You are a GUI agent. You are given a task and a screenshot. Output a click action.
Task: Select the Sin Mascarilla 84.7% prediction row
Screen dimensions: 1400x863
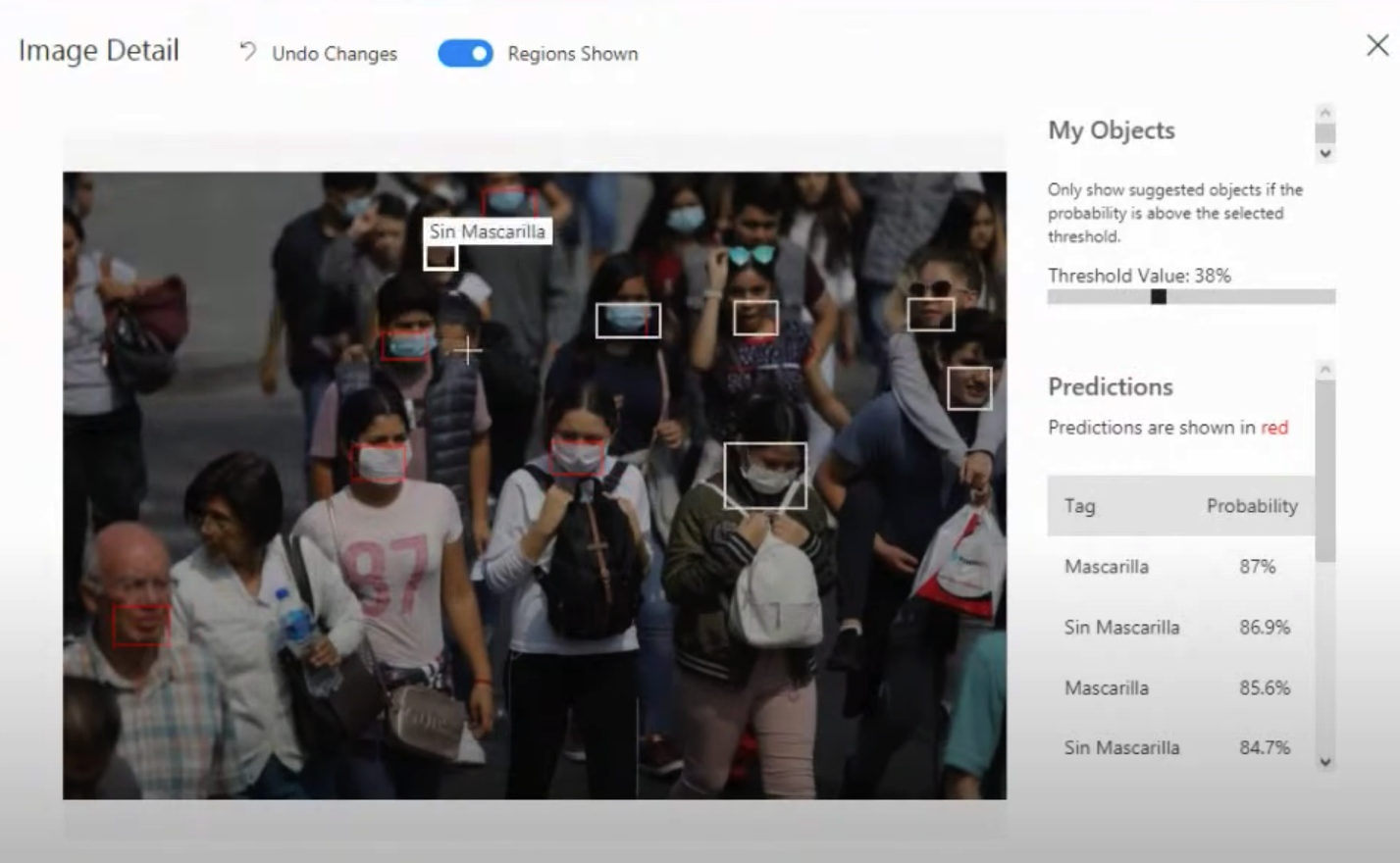click(1179, 748)
